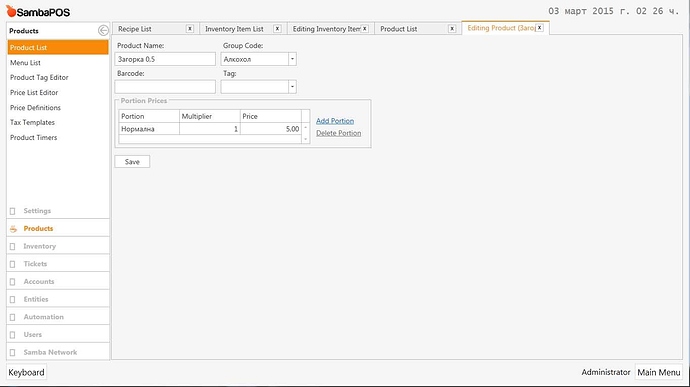690x387 pixels.
Task: Collapse the Products sidebar with the back arrow
Action: coord(103,30)
